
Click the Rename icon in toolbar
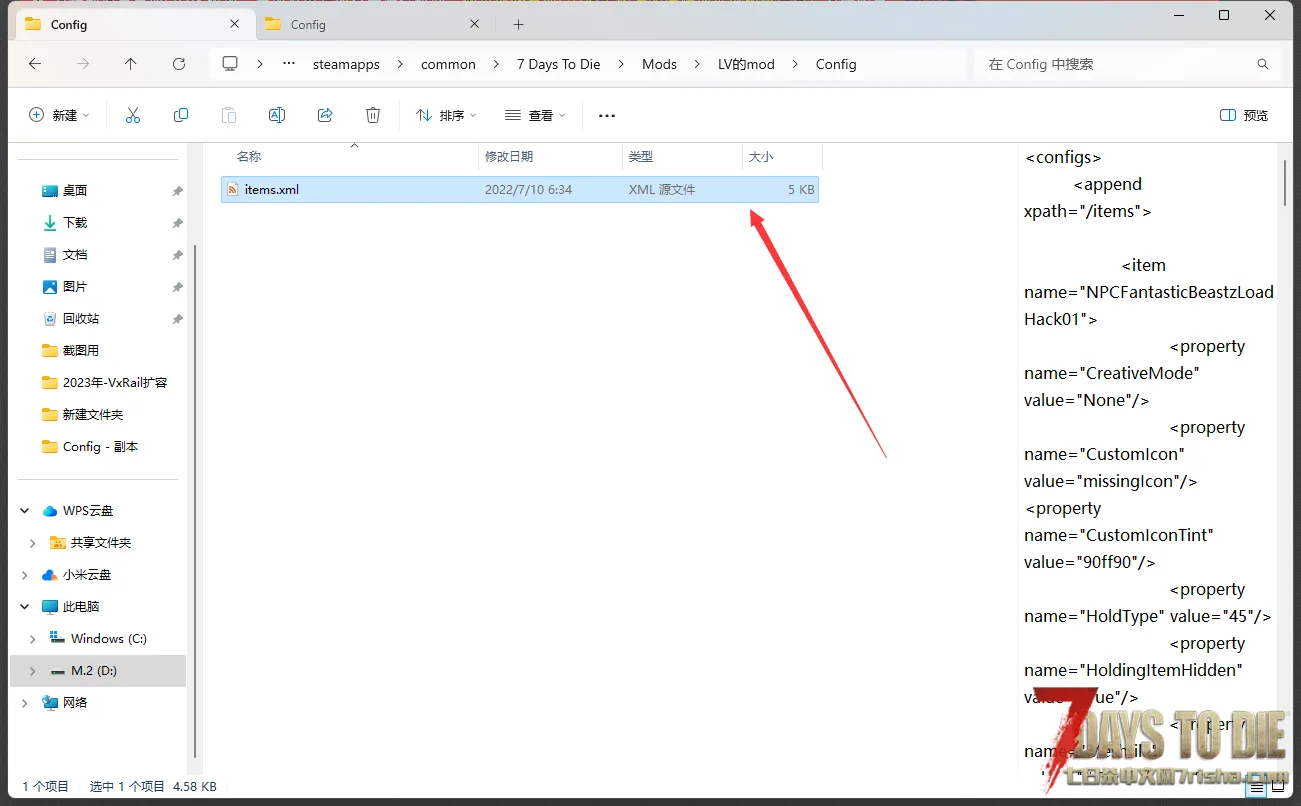point(277,116)
